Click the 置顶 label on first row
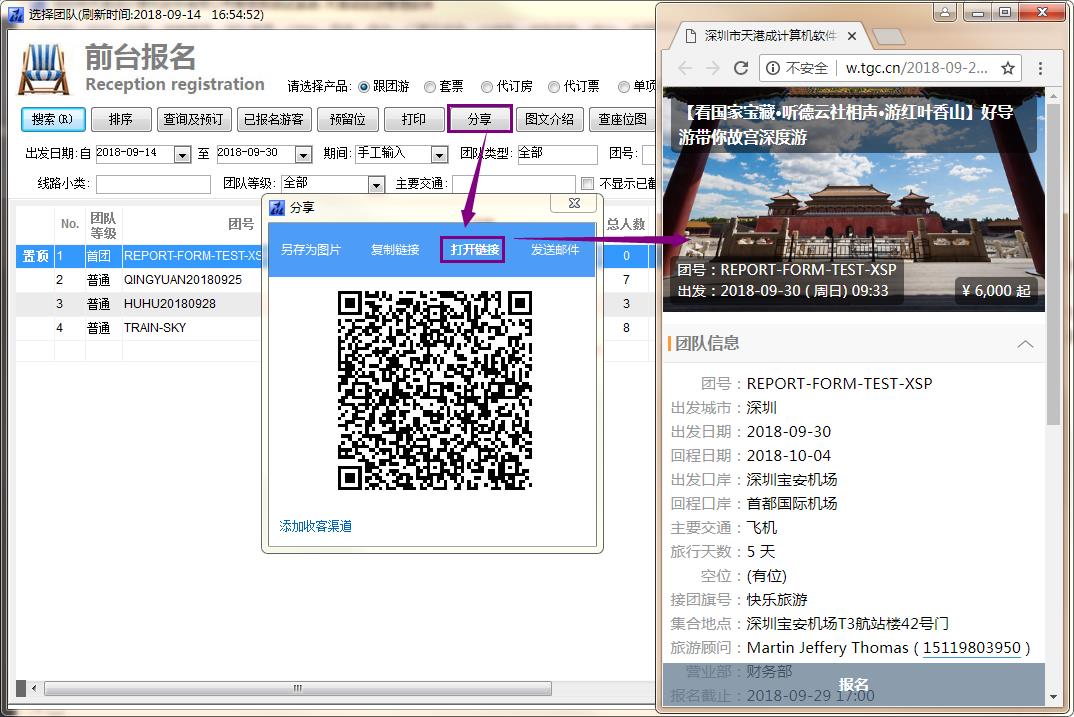 click(36, 255)
